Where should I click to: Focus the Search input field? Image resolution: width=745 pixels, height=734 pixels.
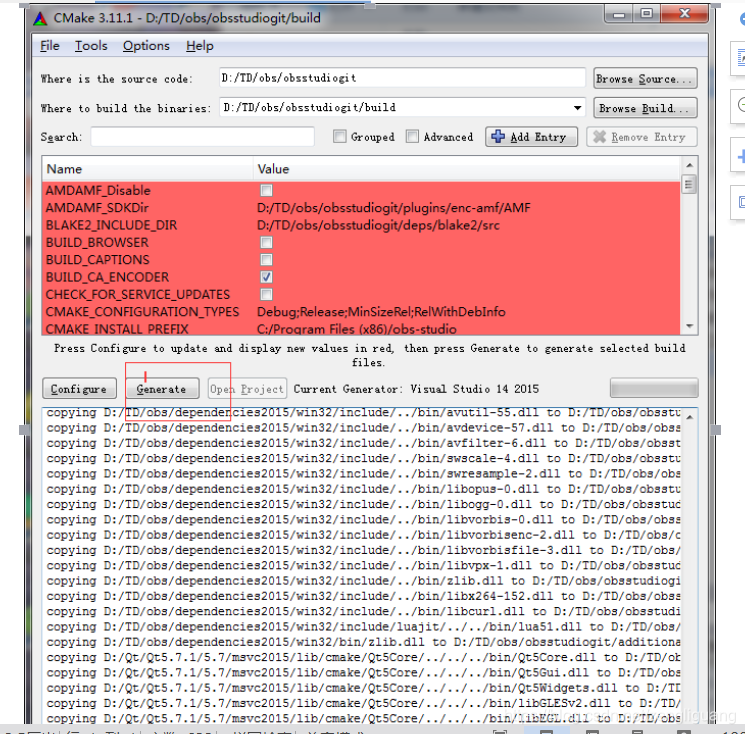(202, 137)
